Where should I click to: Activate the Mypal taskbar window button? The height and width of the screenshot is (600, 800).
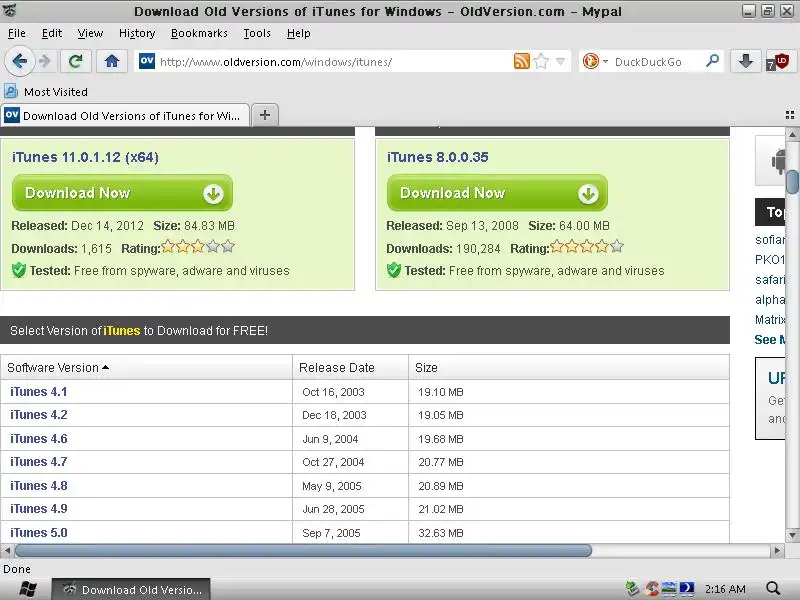(131, 589)
